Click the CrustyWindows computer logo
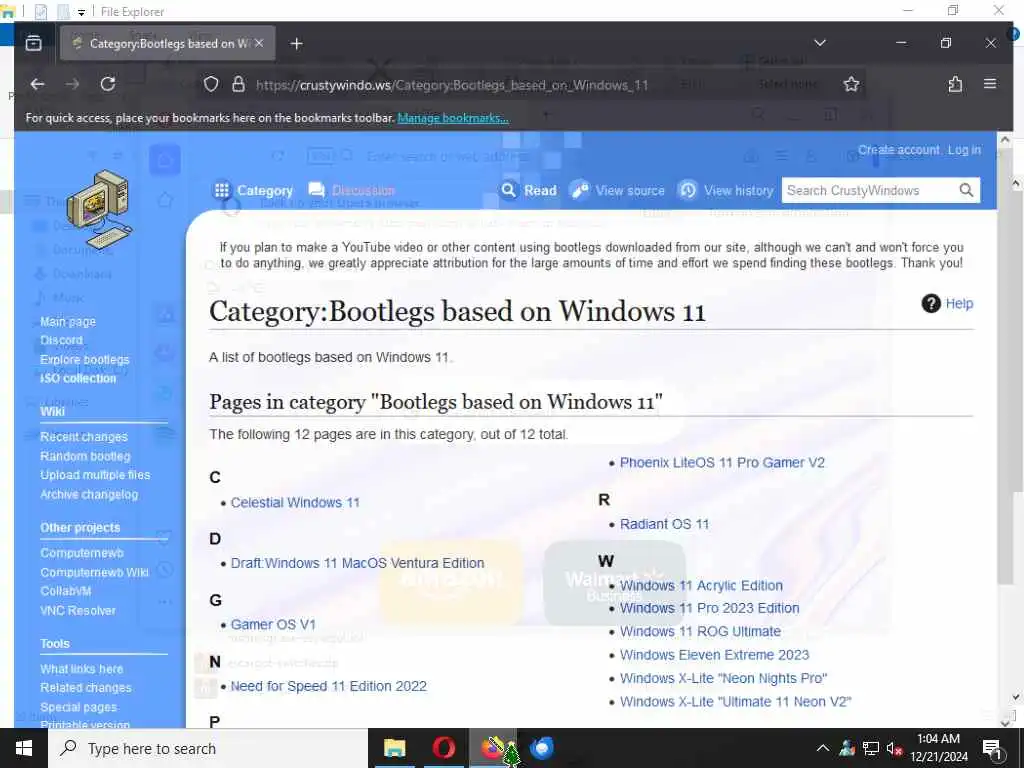This screenshot has width=1024, height=768. coord(100,210)
